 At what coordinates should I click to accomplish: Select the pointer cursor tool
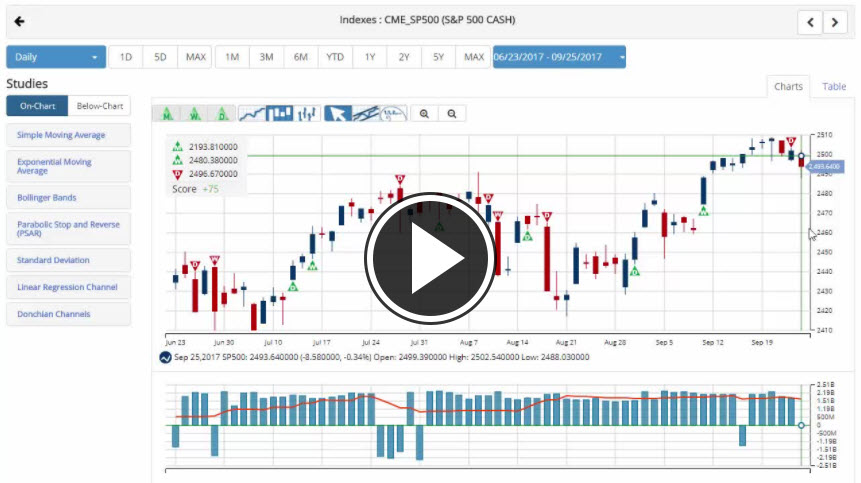click(338, 114)
